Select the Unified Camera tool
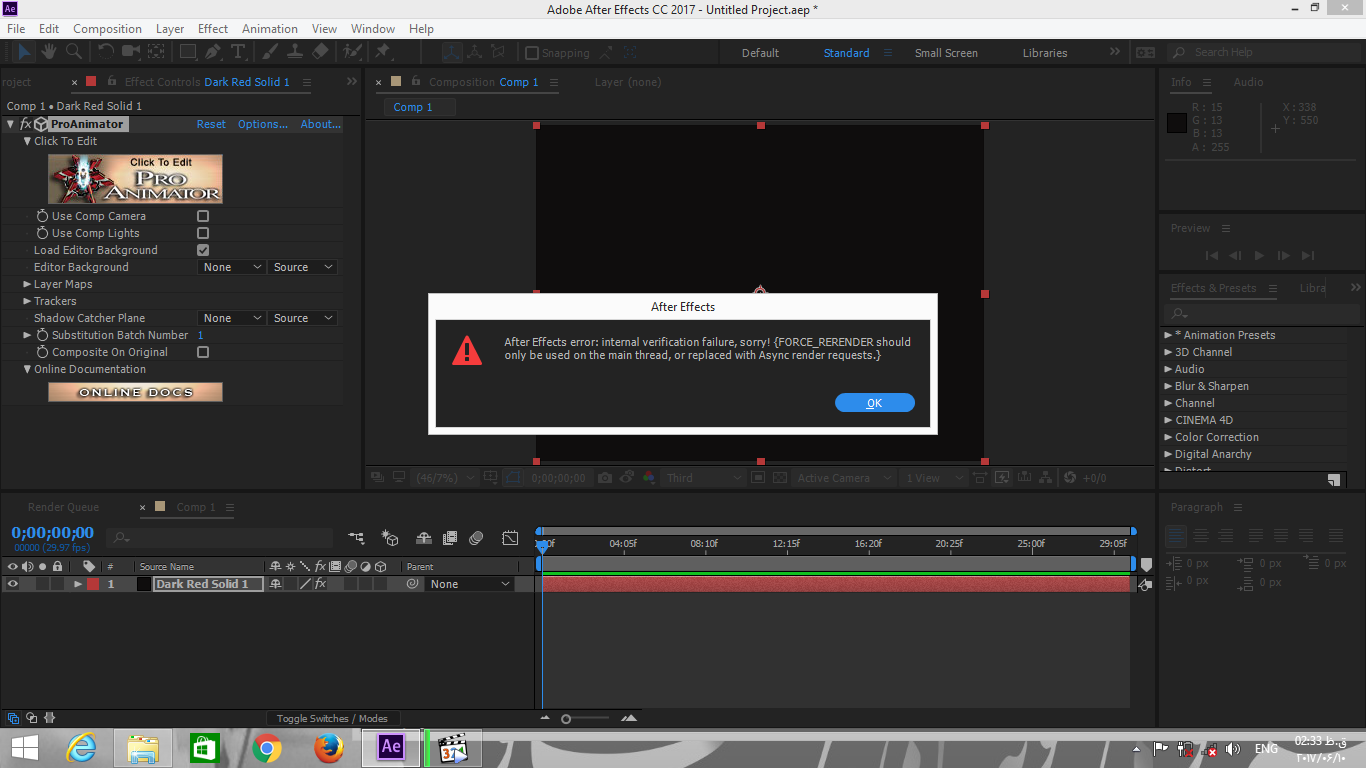This screenshot has height=768, width=1366. pos(131,51)
